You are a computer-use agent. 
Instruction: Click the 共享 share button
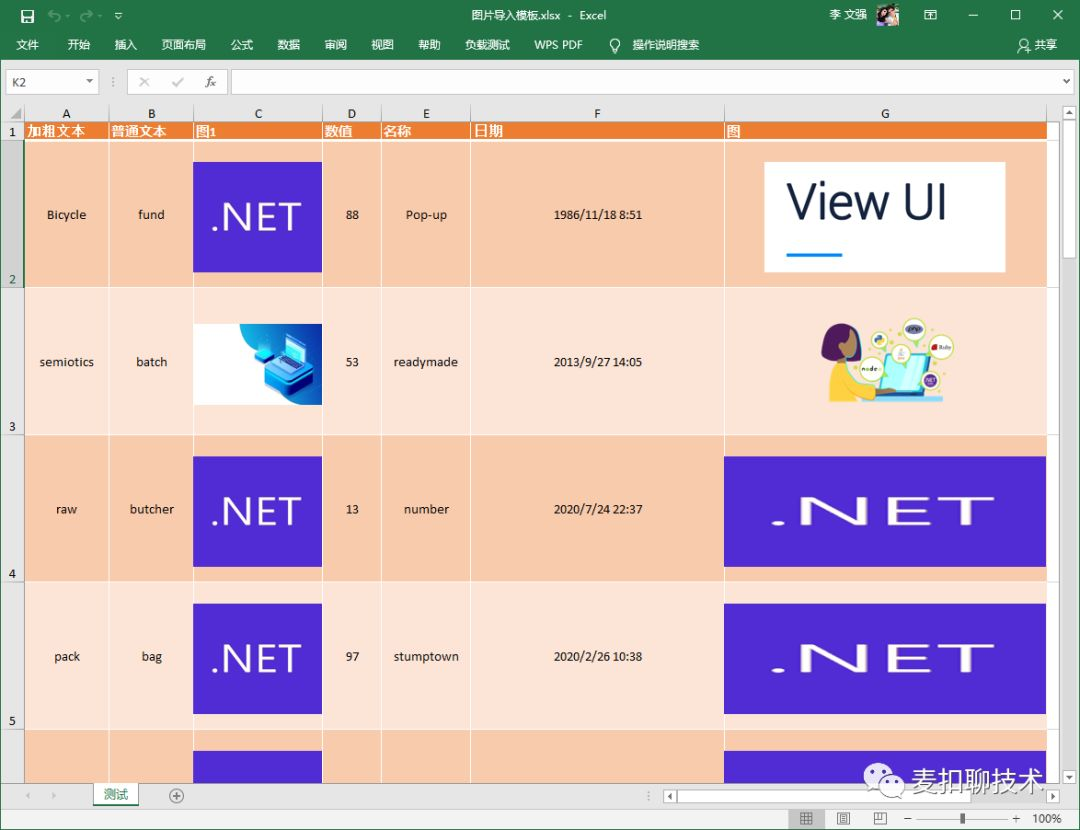pyautogui.click(x=1037, y=45)
